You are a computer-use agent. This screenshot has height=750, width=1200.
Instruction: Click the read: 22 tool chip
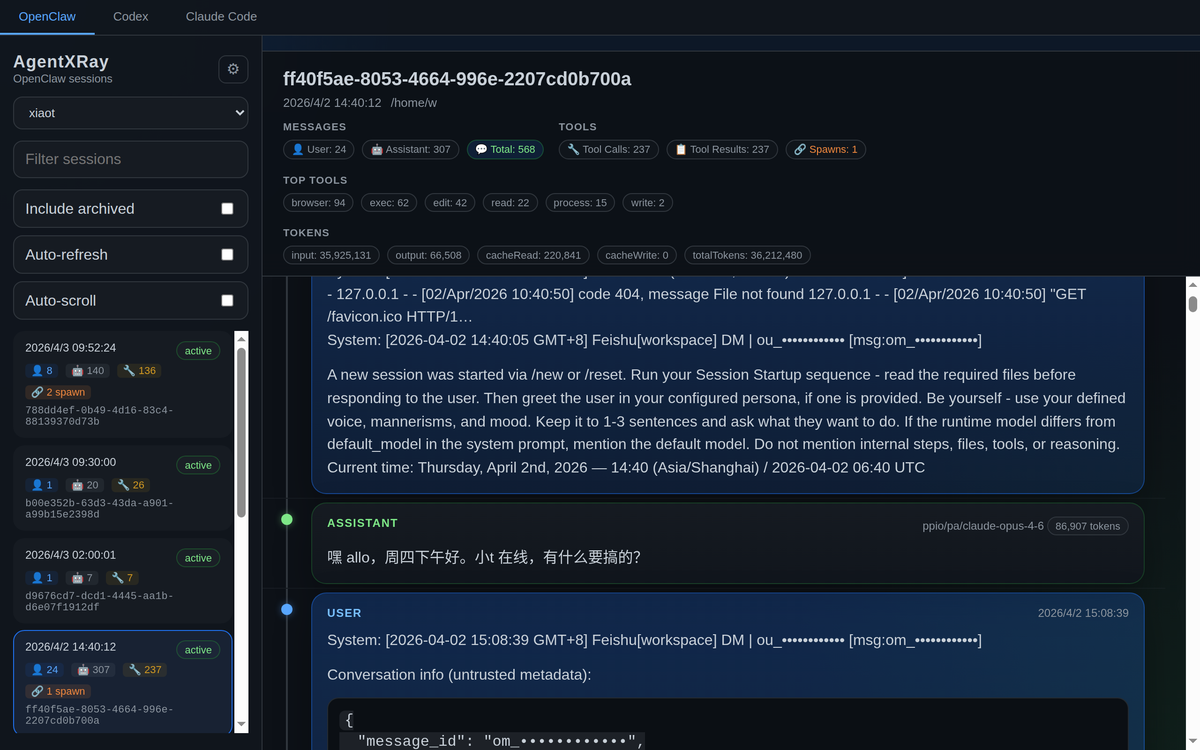click(x=510, y=202)
